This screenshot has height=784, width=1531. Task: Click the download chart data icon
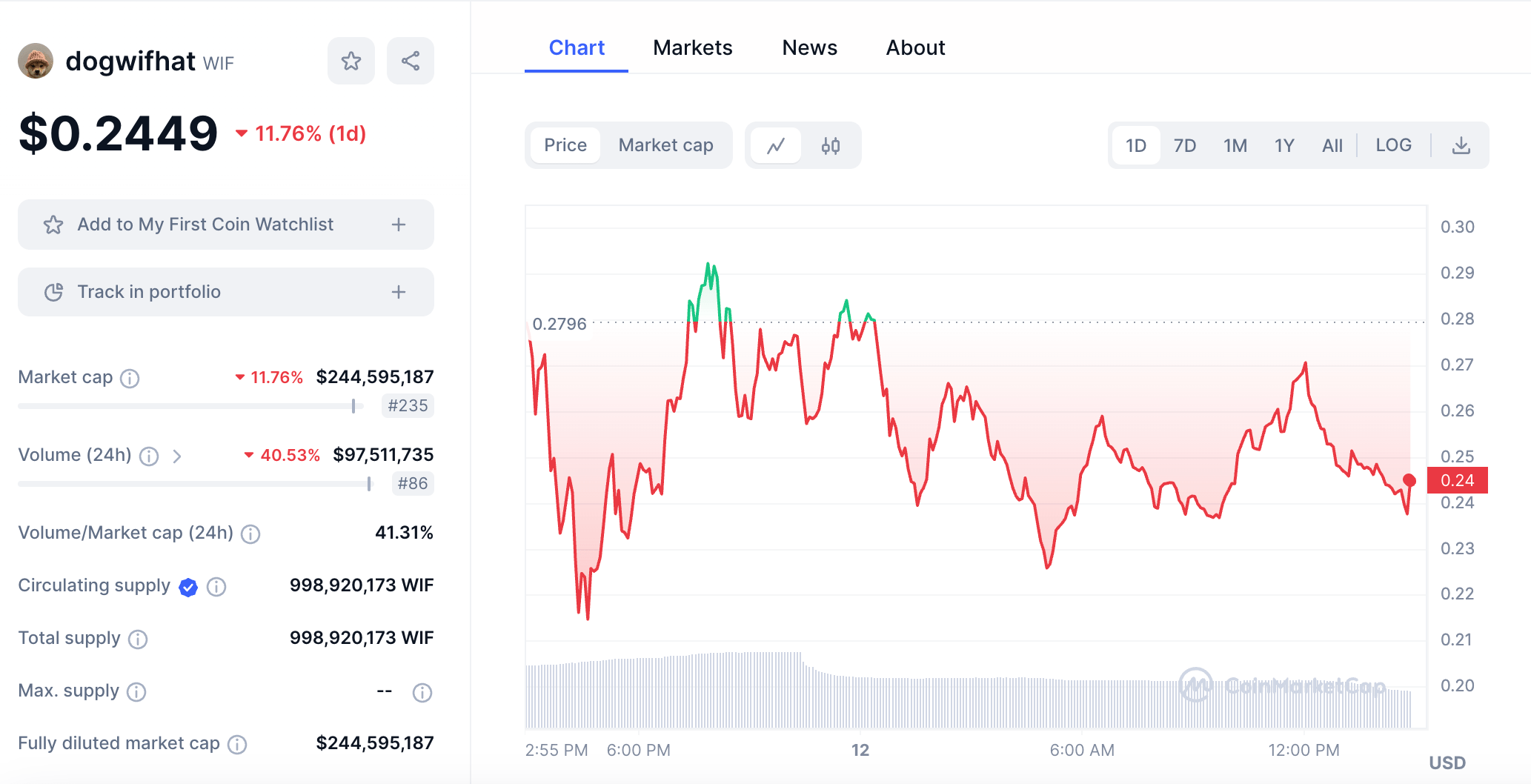[1461, 145]
